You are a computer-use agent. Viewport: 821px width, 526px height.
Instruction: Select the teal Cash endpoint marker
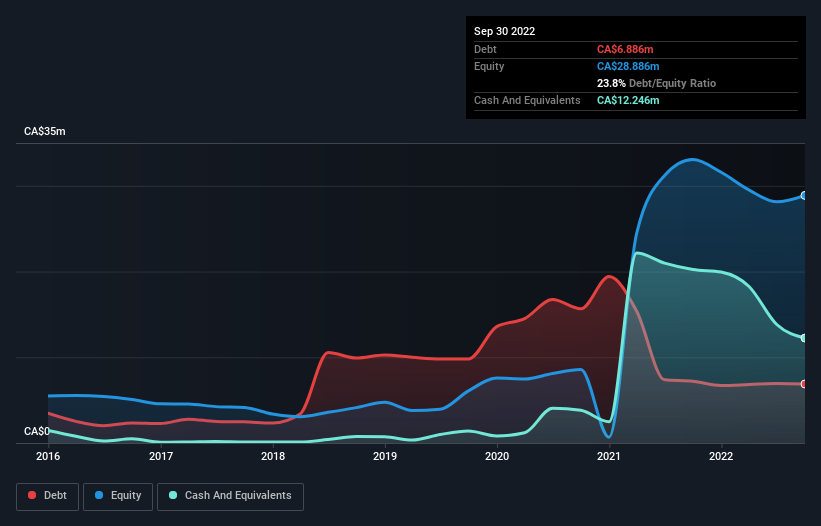804,338
